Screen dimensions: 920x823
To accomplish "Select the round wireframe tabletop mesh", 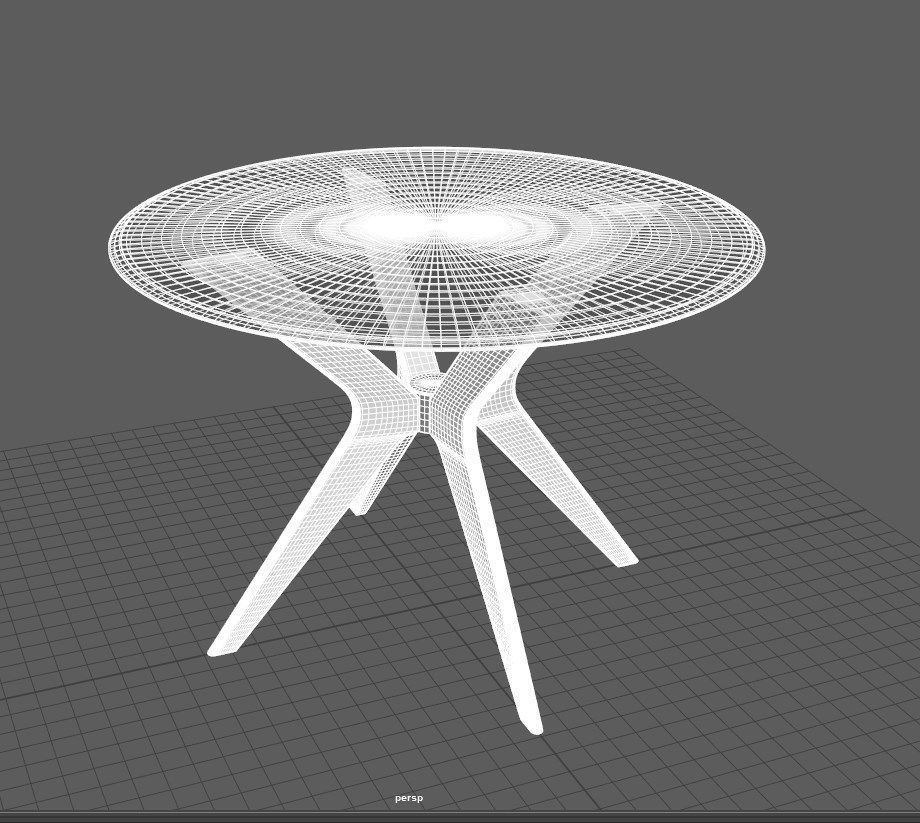I will click(x=436, y=249).
